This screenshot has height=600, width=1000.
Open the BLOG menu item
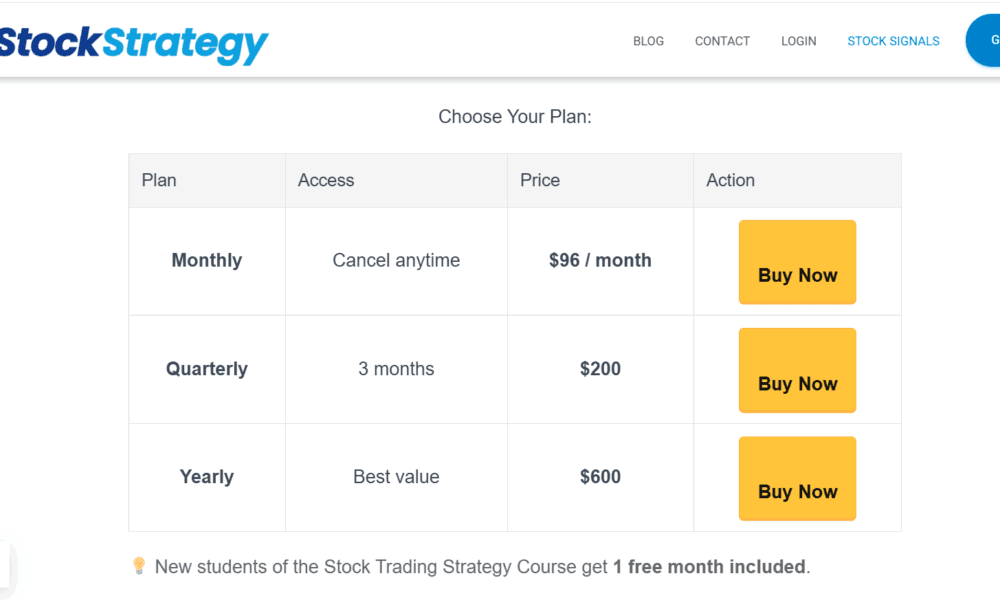tap(648, 41)
